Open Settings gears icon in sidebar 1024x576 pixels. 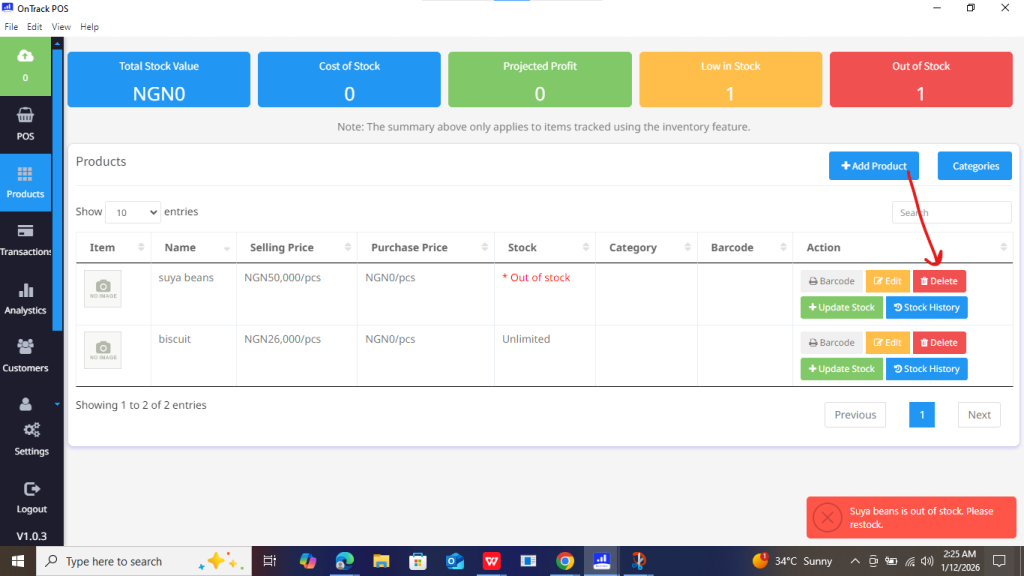click(x=31, y=430)
